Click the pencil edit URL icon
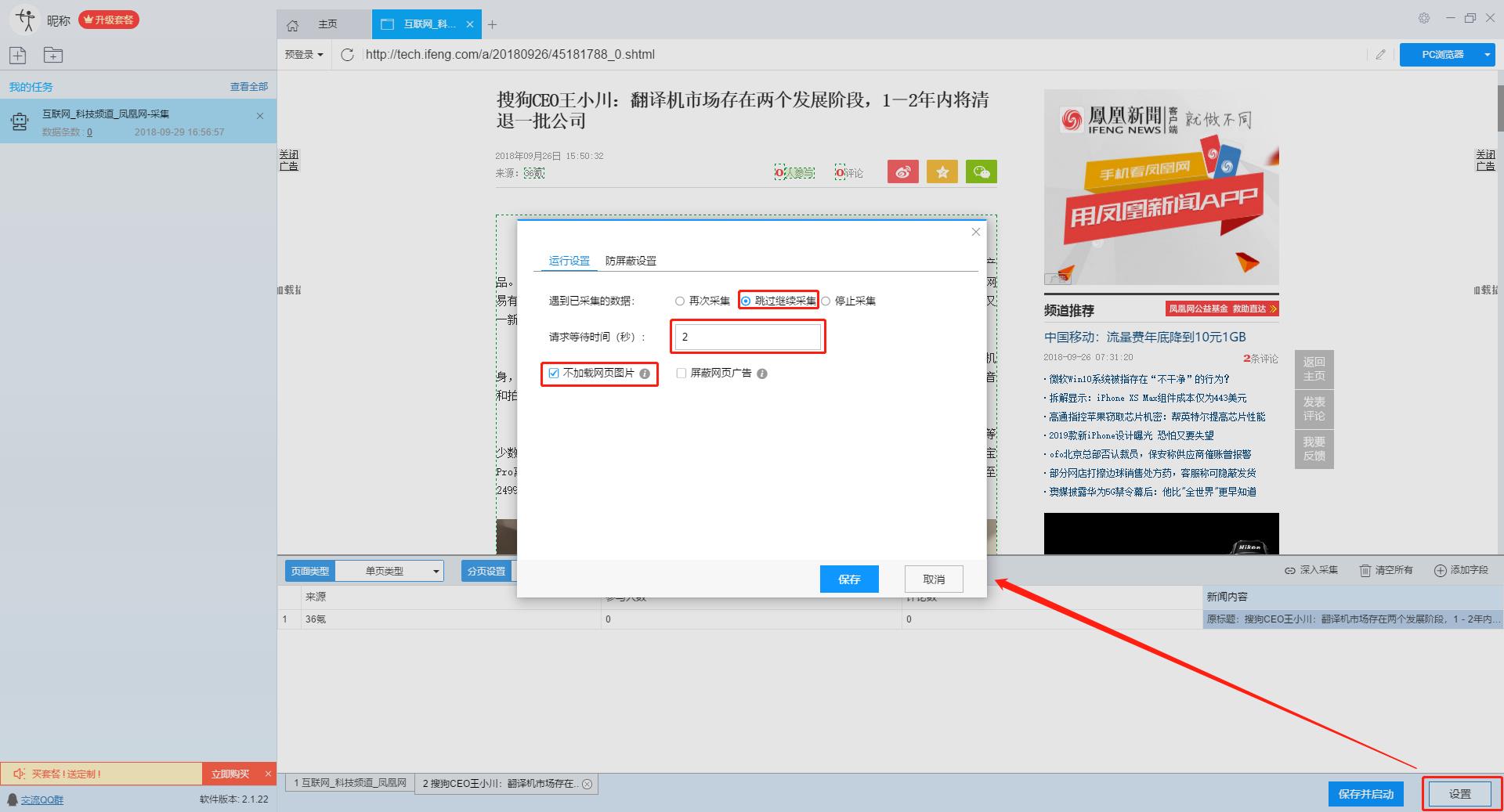The width and height of the screenshot is (1504, 812). click(x=1380, y=54)
